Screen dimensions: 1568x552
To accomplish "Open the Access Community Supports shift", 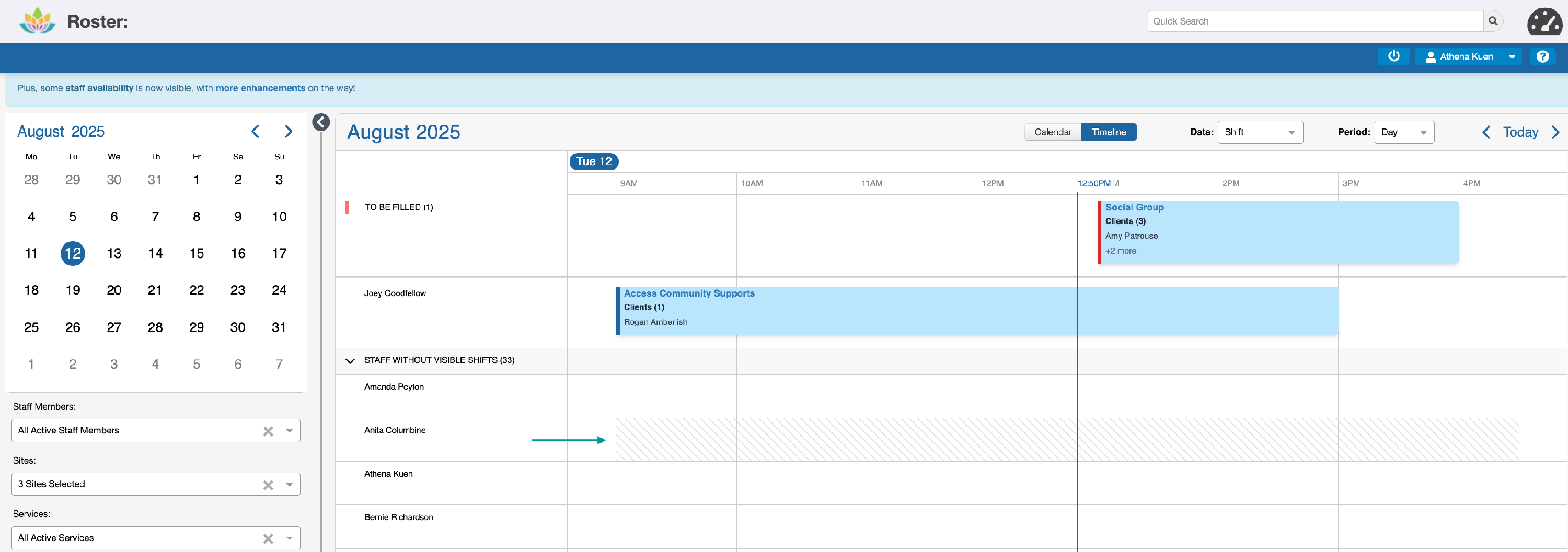I will (977, 311).
